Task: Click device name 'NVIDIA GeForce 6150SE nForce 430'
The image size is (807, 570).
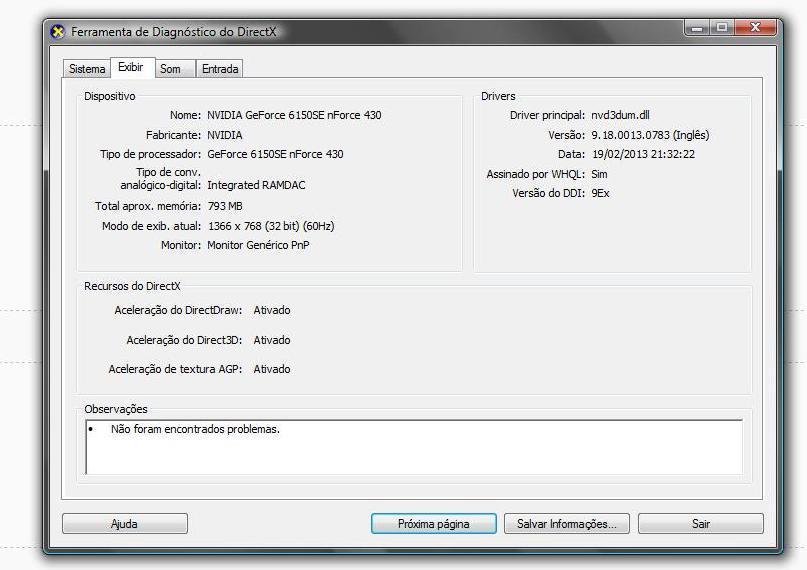Action: (x=294, y=115)
